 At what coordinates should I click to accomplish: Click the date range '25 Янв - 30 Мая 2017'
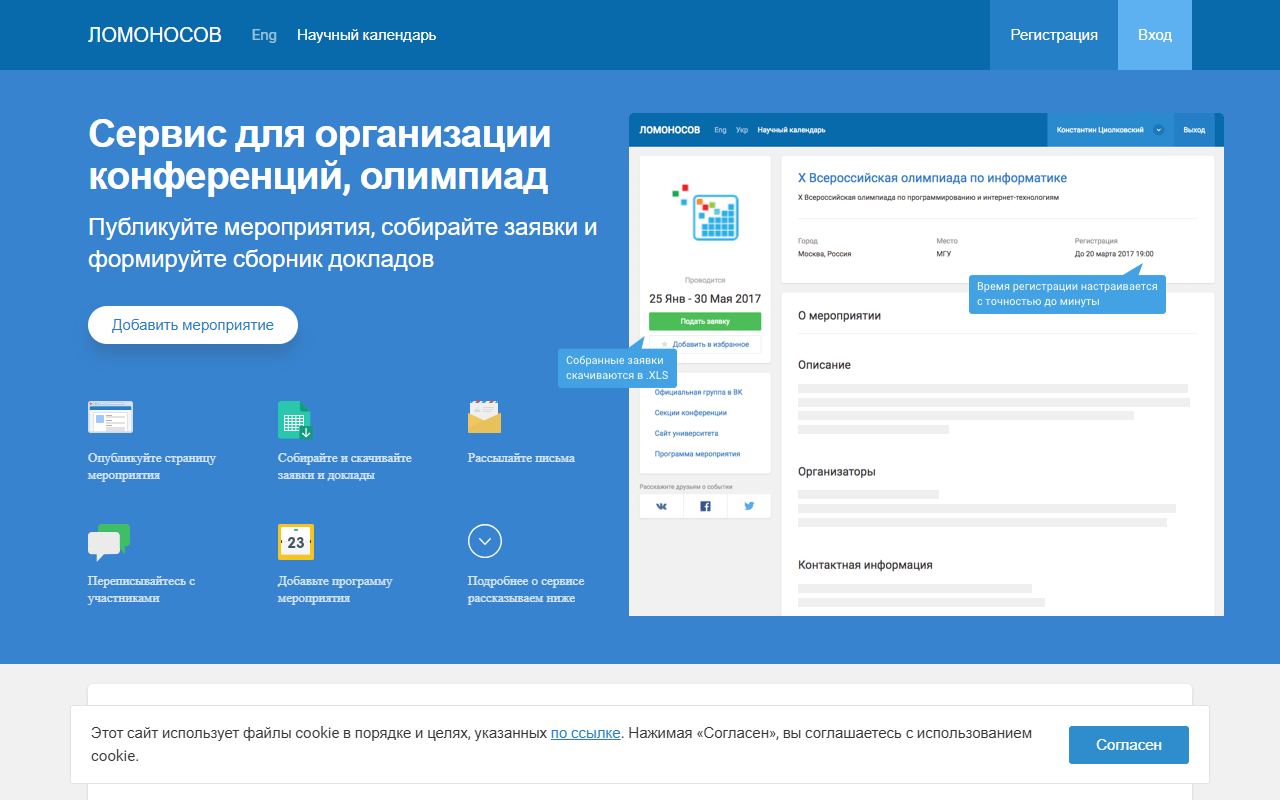705,299
